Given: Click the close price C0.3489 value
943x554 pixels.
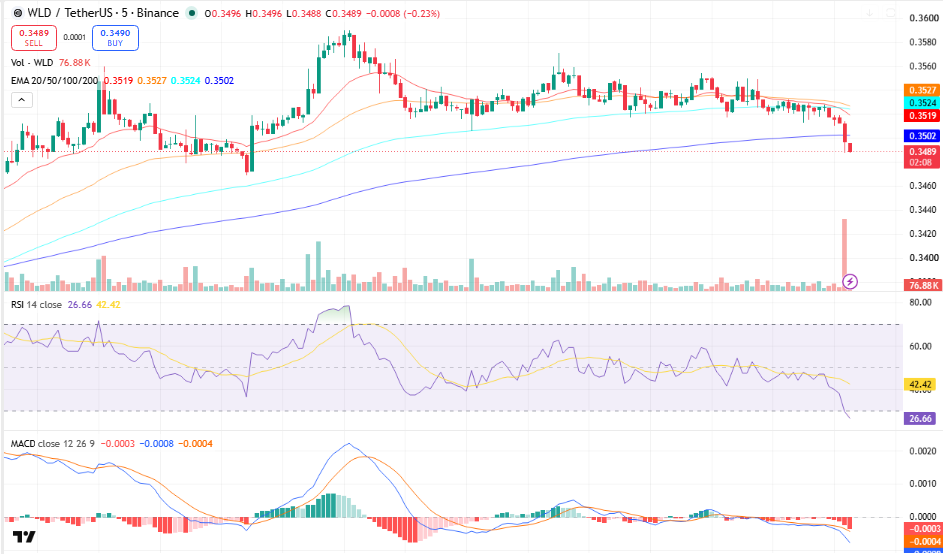Looking at the screenshot, I should 345,13.
